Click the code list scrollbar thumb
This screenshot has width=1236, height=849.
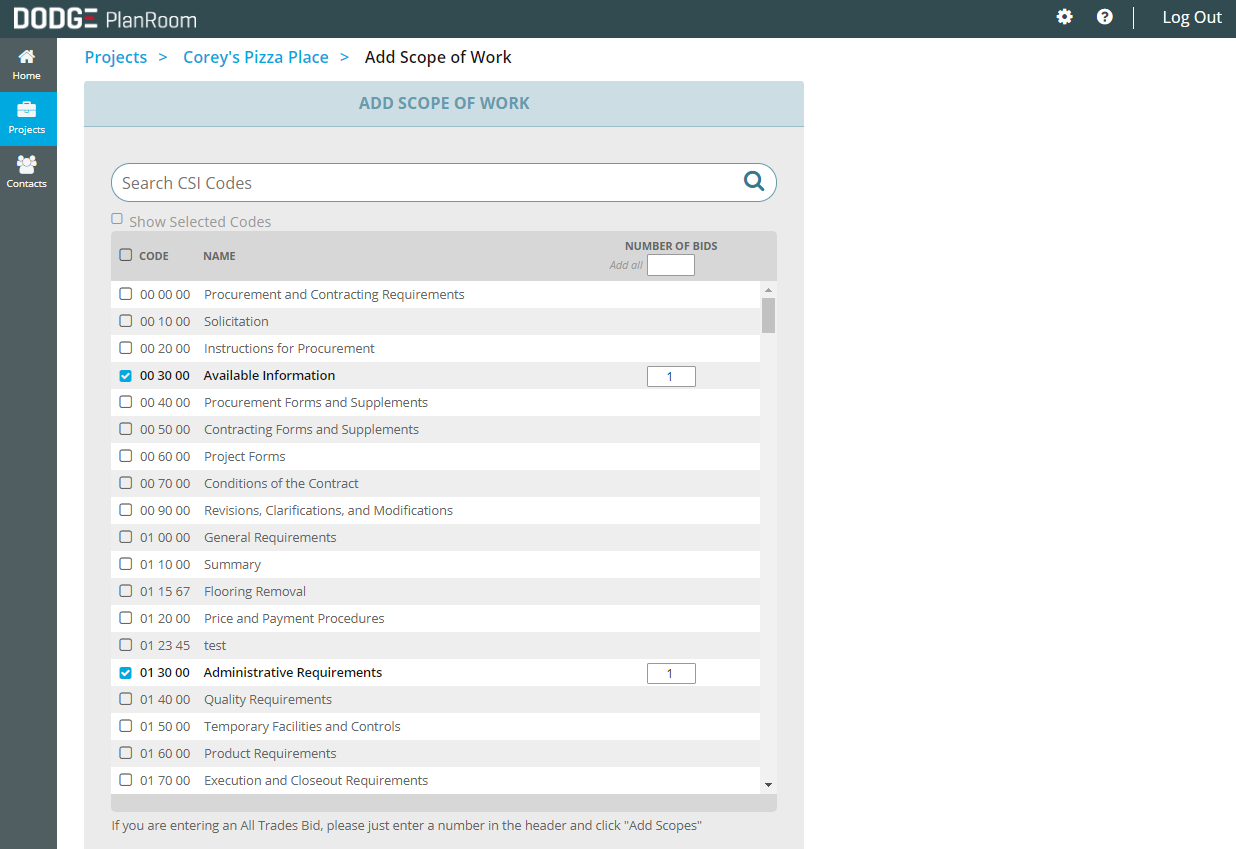coord(768,314)
